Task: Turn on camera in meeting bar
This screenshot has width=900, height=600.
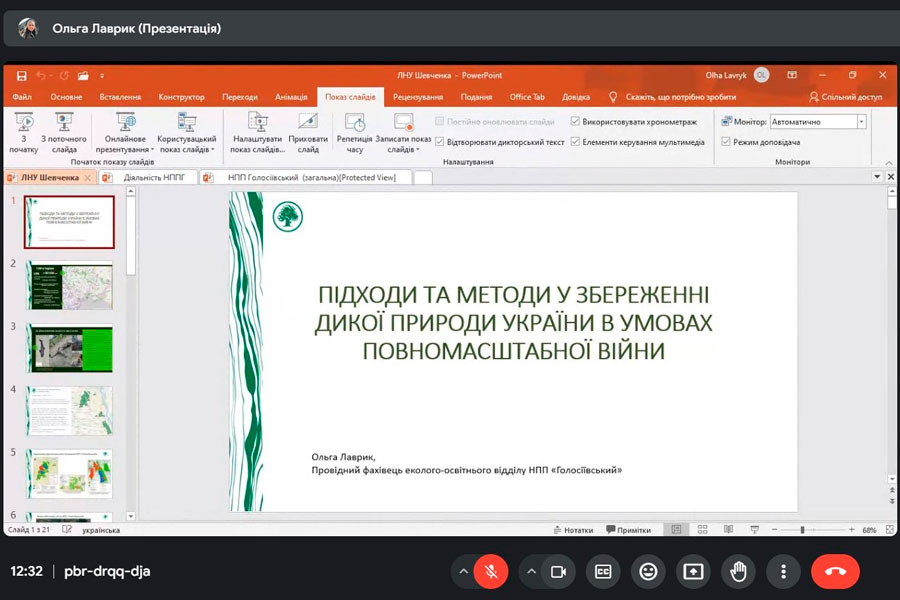Action: (x=559, y=571)
